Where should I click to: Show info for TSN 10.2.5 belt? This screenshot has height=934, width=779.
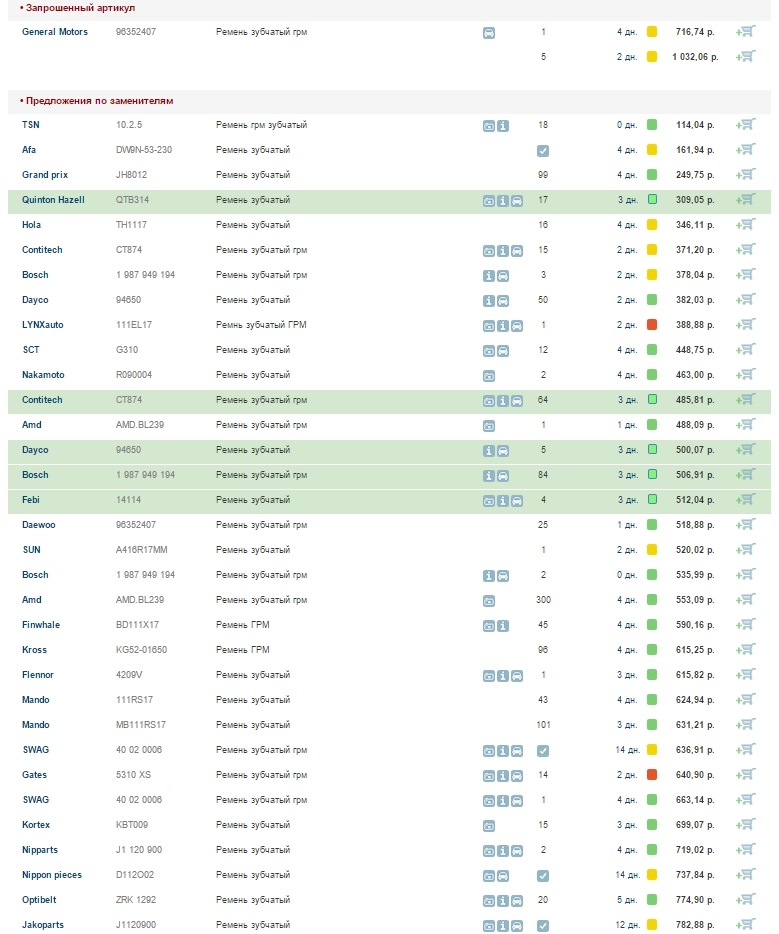[503, 126]
